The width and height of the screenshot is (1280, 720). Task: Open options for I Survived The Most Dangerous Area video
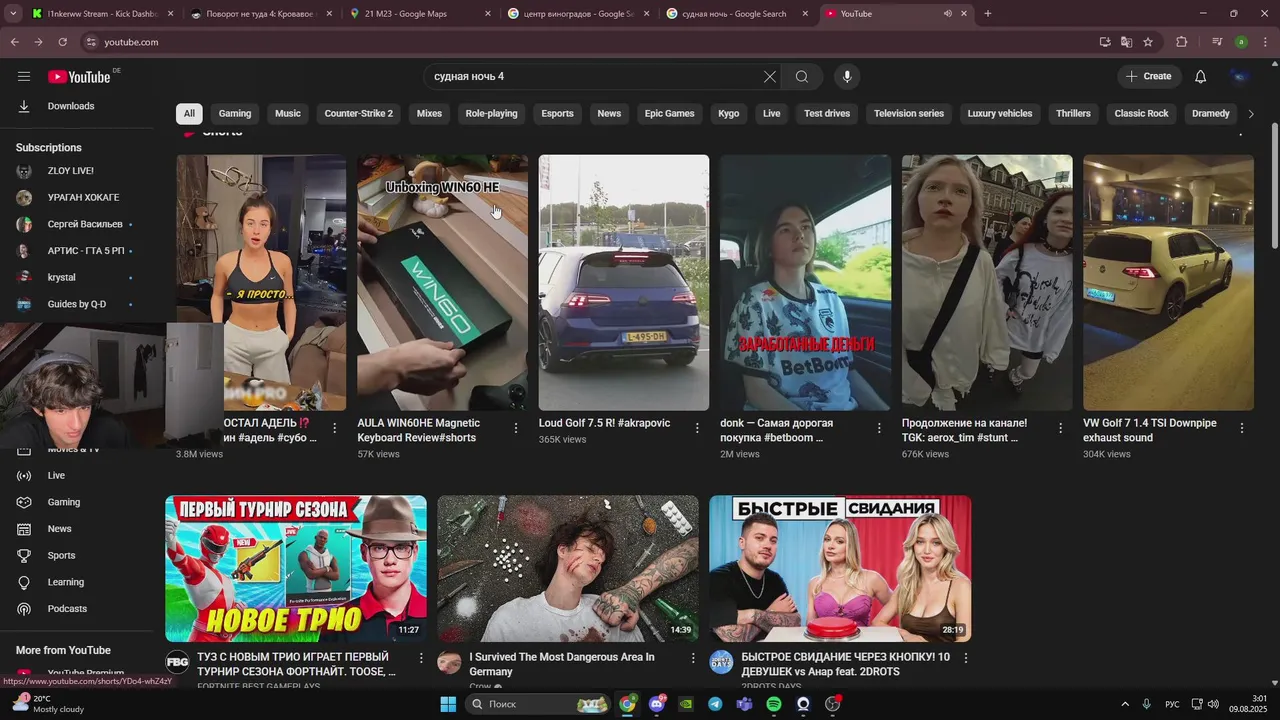[x=693, y=658]
